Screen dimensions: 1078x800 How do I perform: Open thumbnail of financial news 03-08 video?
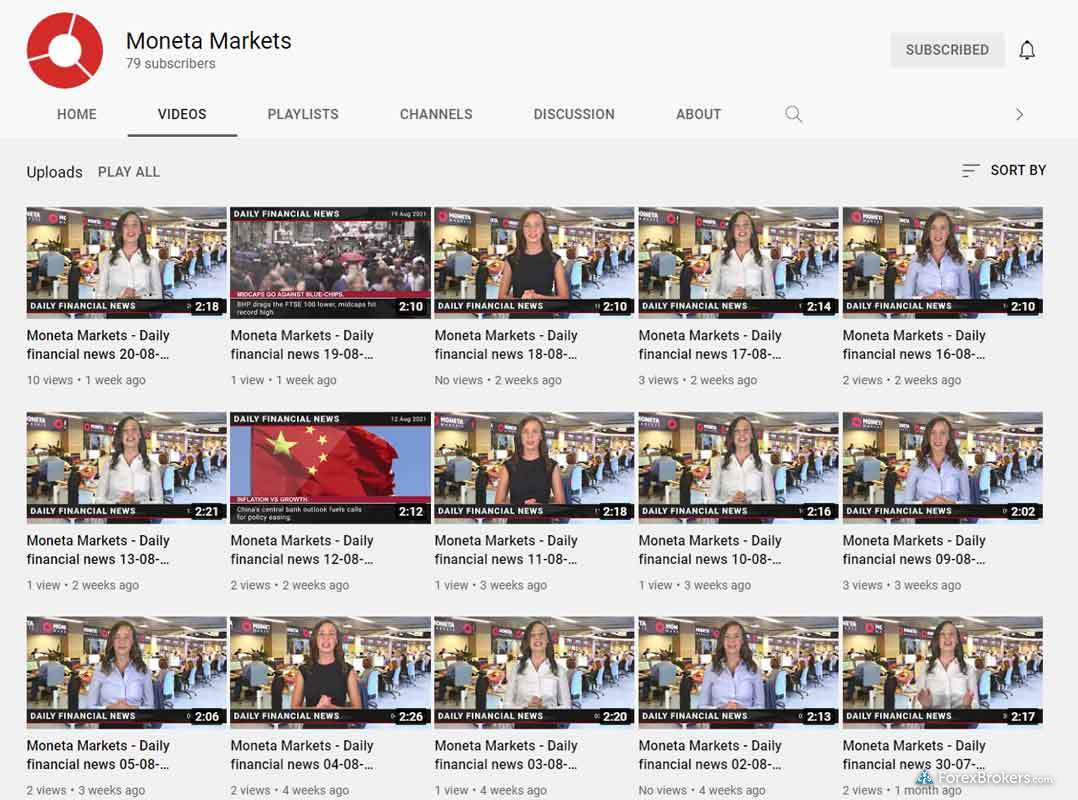534,672
